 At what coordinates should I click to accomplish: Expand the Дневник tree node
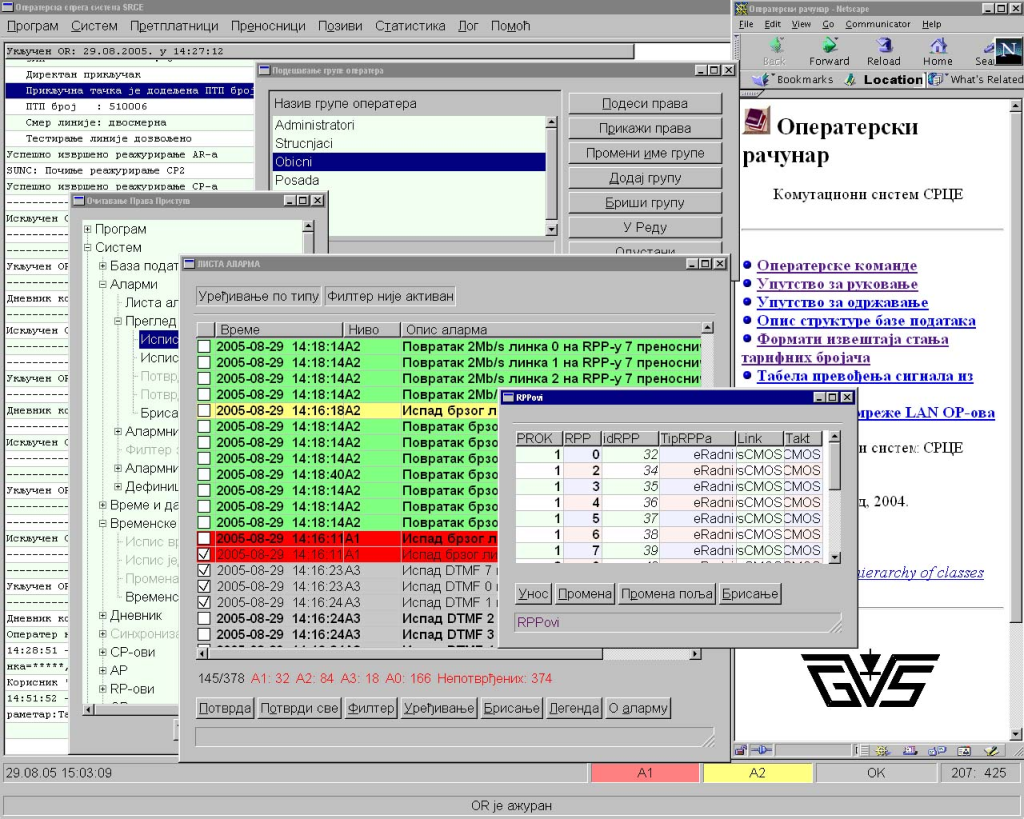(103, 616)
